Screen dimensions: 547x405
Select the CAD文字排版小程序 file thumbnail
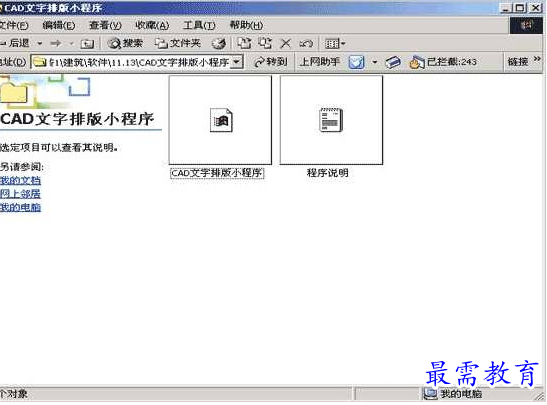point(220,120)
